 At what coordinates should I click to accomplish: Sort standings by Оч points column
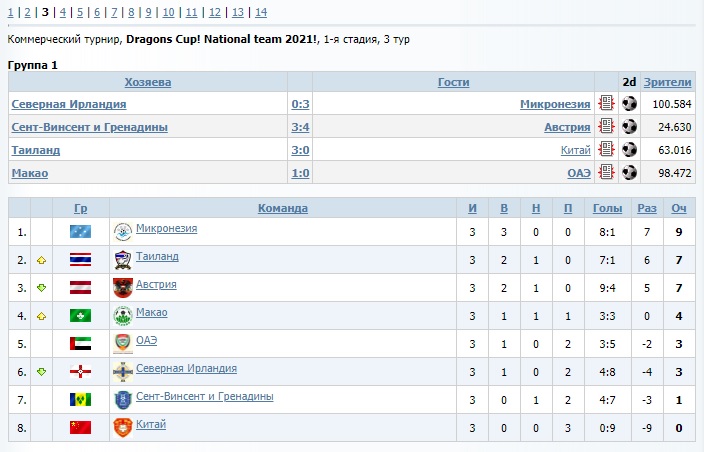coord(678,208)
